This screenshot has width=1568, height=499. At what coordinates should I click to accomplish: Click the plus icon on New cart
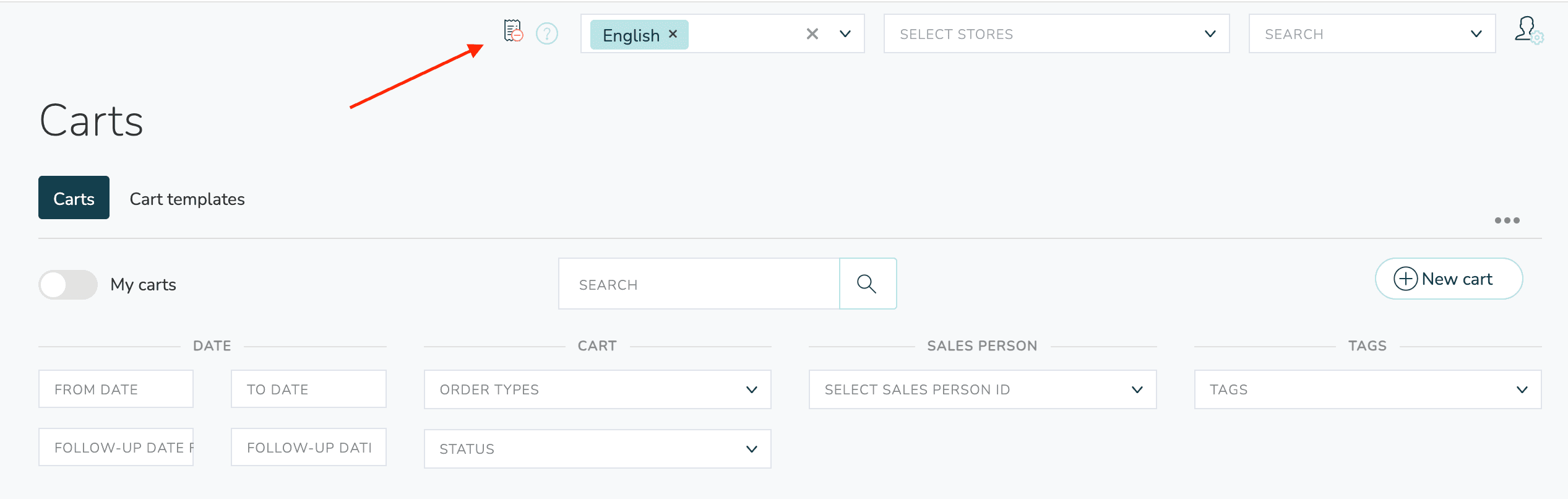tap(1405, 279)
